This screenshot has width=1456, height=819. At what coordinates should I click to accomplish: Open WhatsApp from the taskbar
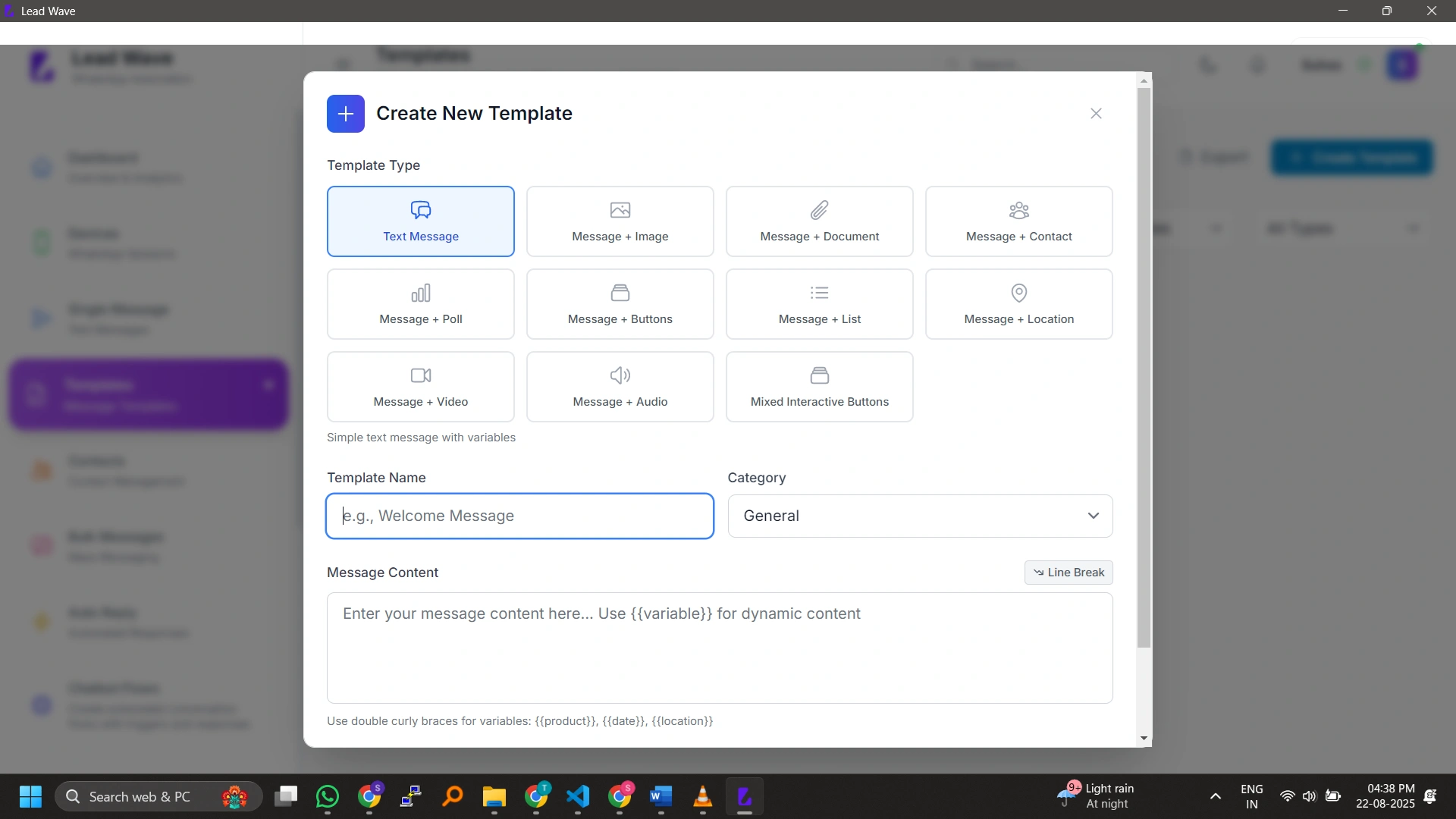point(328,796)
